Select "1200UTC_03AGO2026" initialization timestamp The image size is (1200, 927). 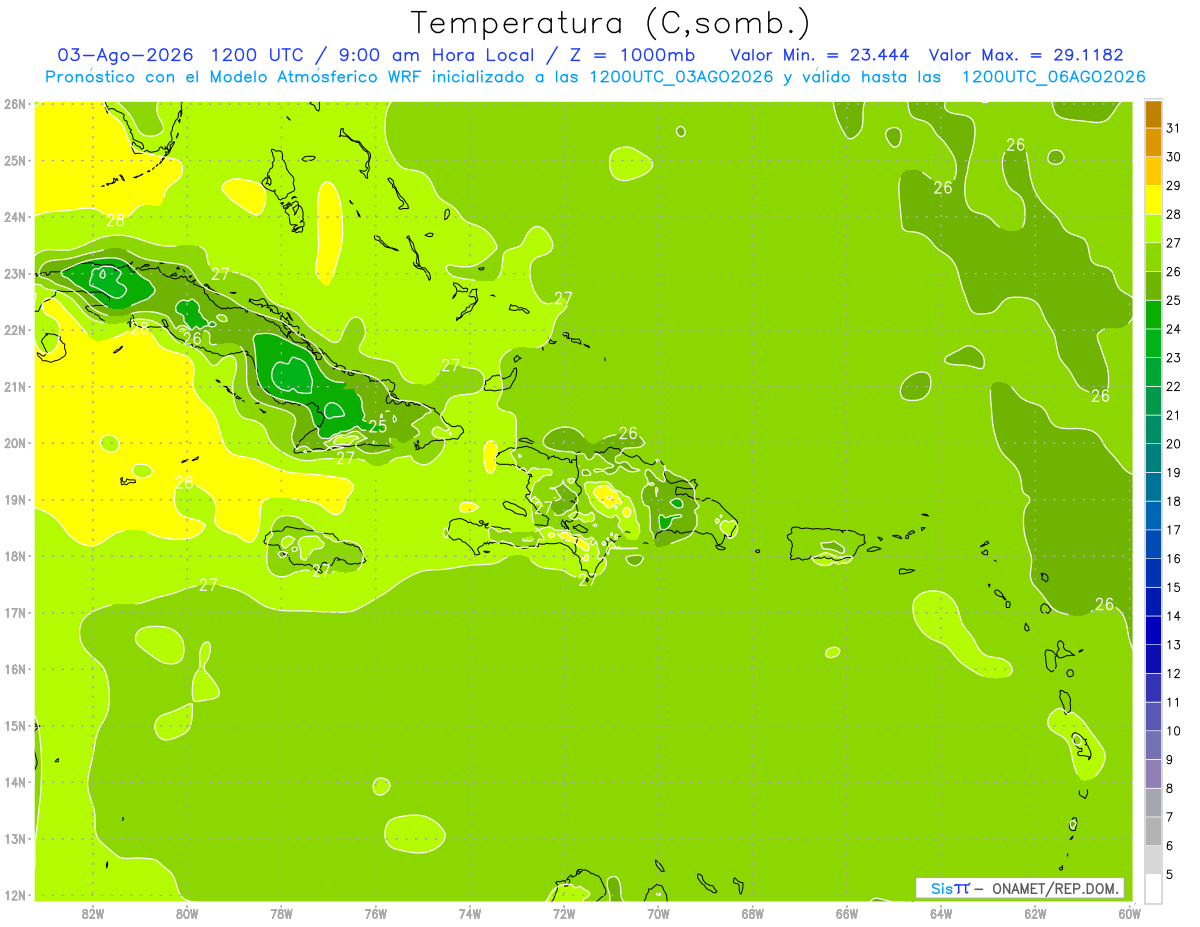681,77
